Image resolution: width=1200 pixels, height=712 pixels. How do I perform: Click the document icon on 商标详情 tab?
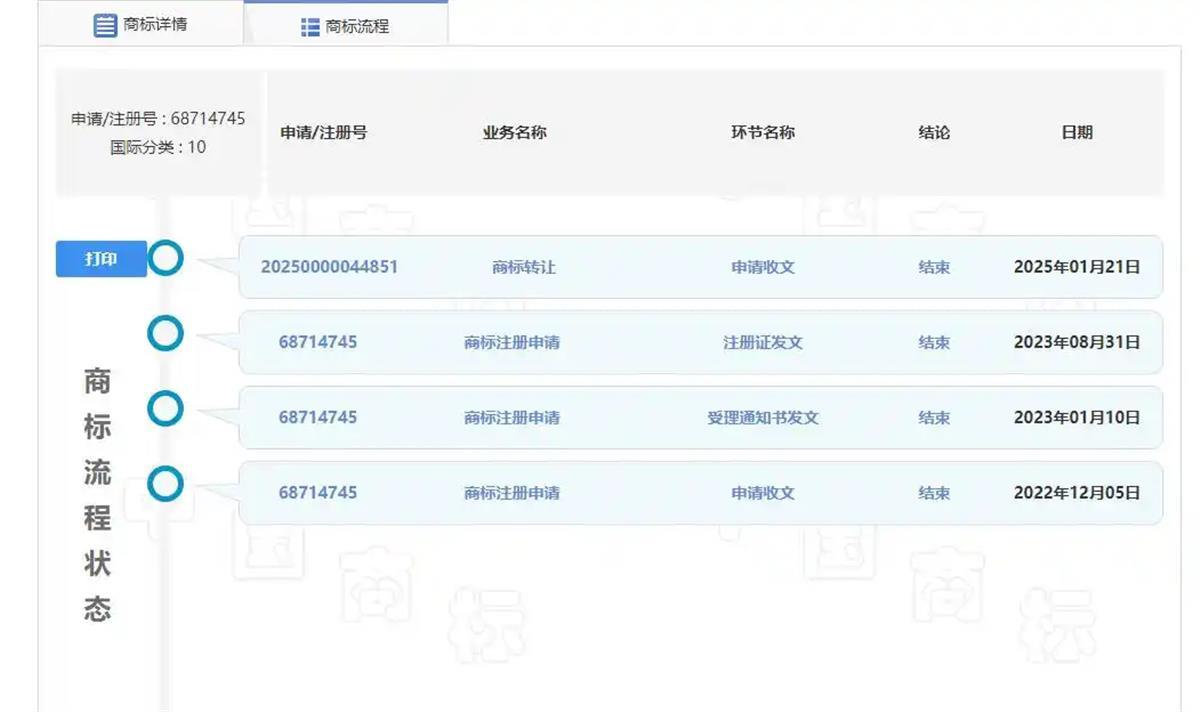pyautogui.click(x=106, y=24)
